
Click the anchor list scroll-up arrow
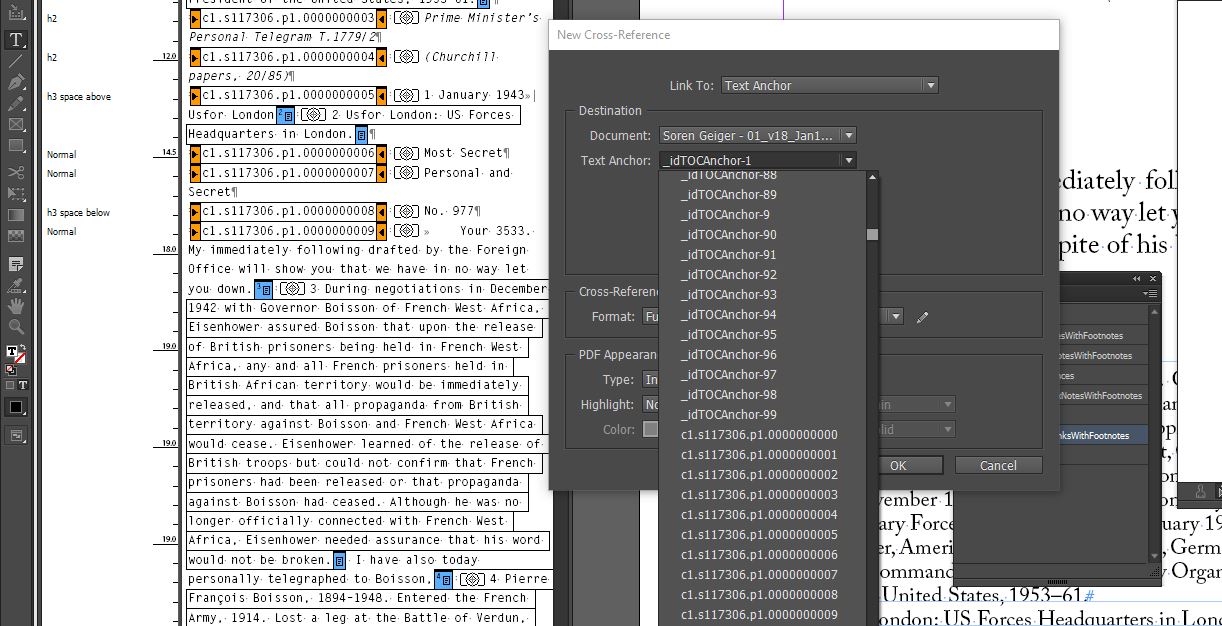872,178
